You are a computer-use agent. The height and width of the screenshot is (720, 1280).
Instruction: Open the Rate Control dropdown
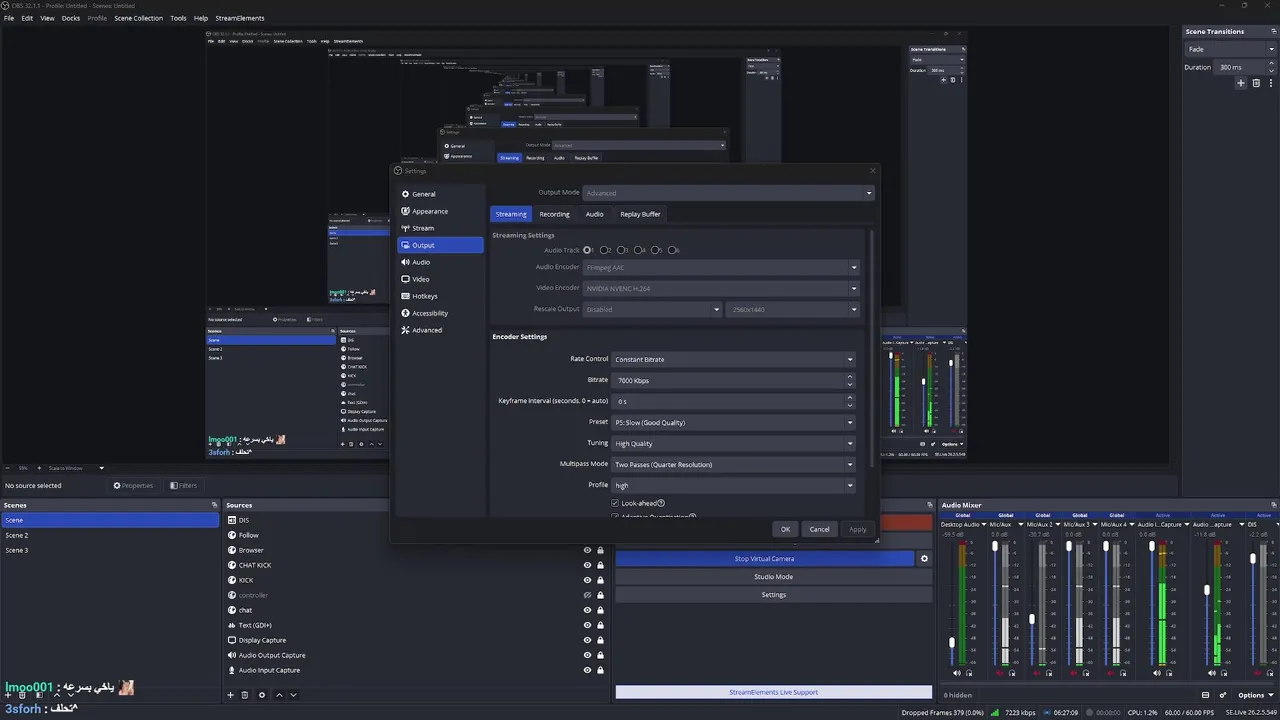click(734, 359)
